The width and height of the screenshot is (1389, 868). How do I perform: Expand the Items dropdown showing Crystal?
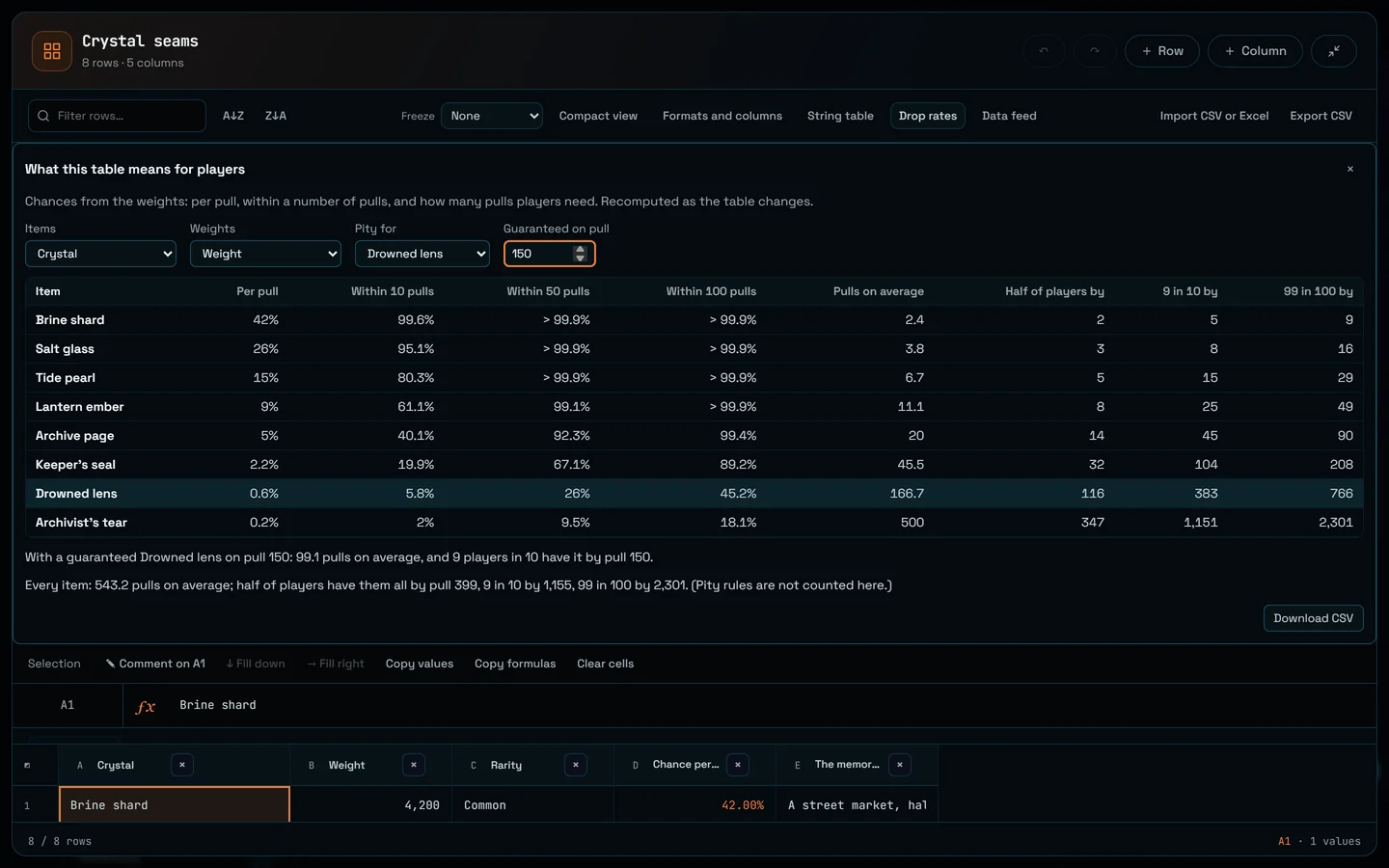[x=100, y=254]
